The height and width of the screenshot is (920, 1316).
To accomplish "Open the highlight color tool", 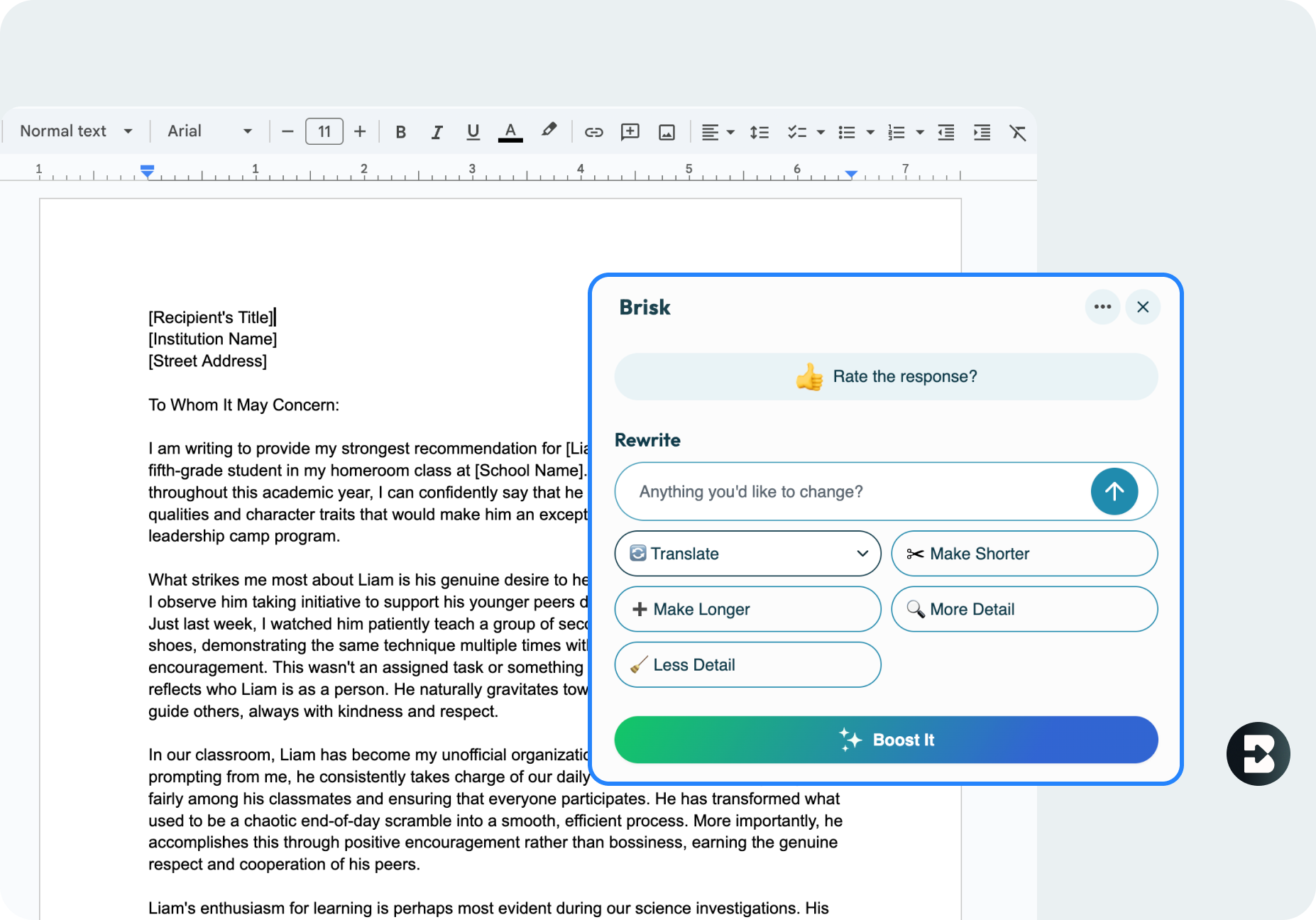I will 549,131.
